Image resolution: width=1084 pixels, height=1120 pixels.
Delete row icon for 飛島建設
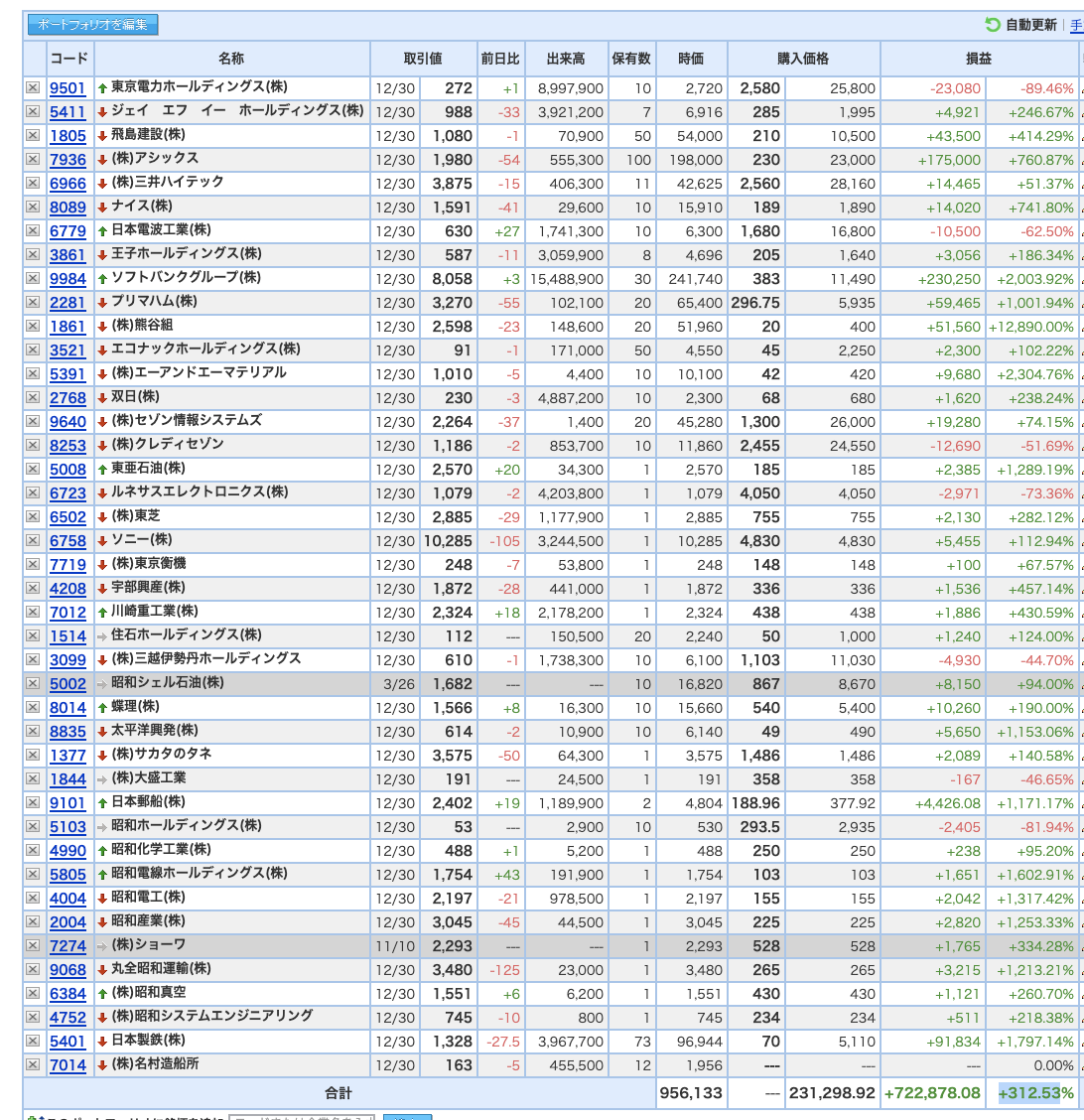tap(33, 135)
